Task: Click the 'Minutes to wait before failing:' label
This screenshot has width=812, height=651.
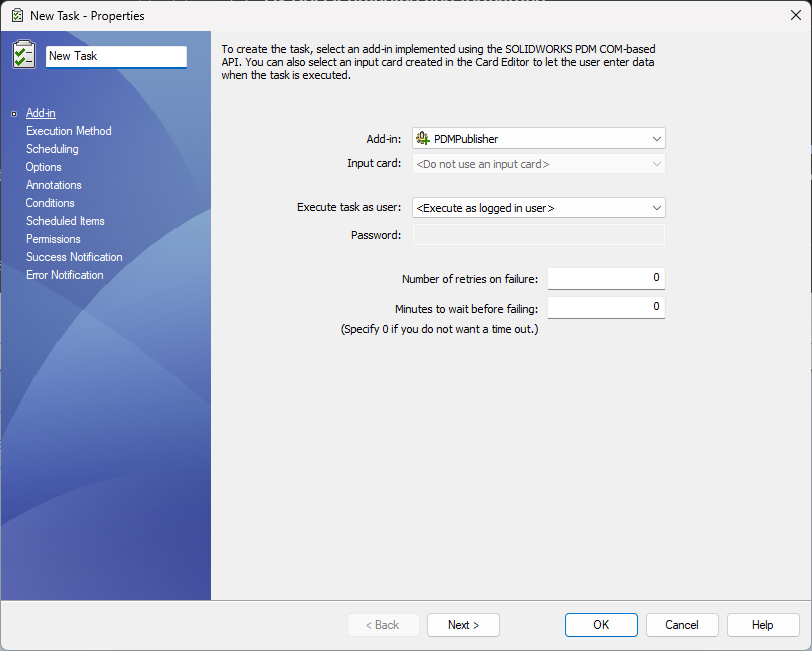Action: point(467,309)
